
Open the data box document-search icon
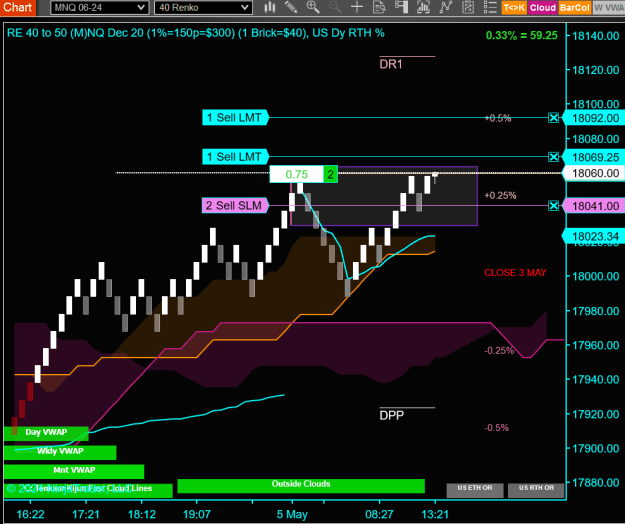(379, 7)
